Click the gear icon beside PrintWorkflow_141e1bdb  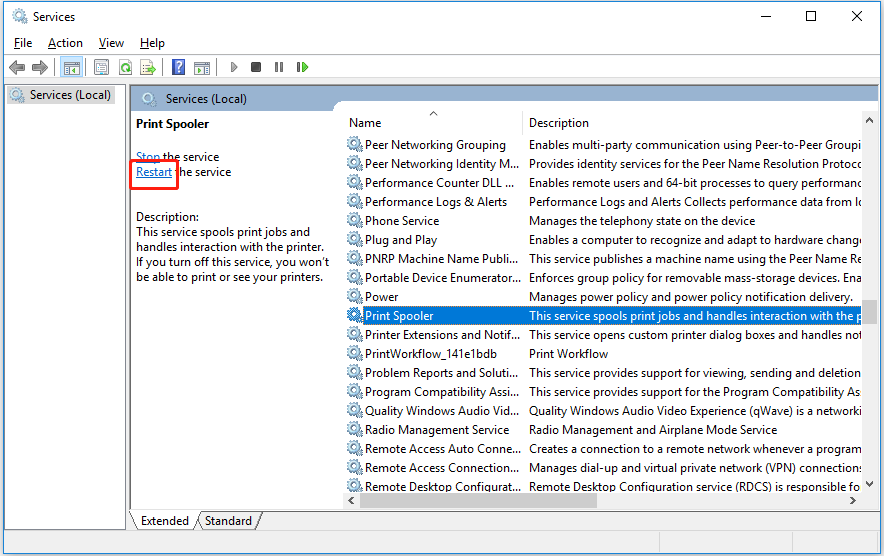tap(355, 354)
